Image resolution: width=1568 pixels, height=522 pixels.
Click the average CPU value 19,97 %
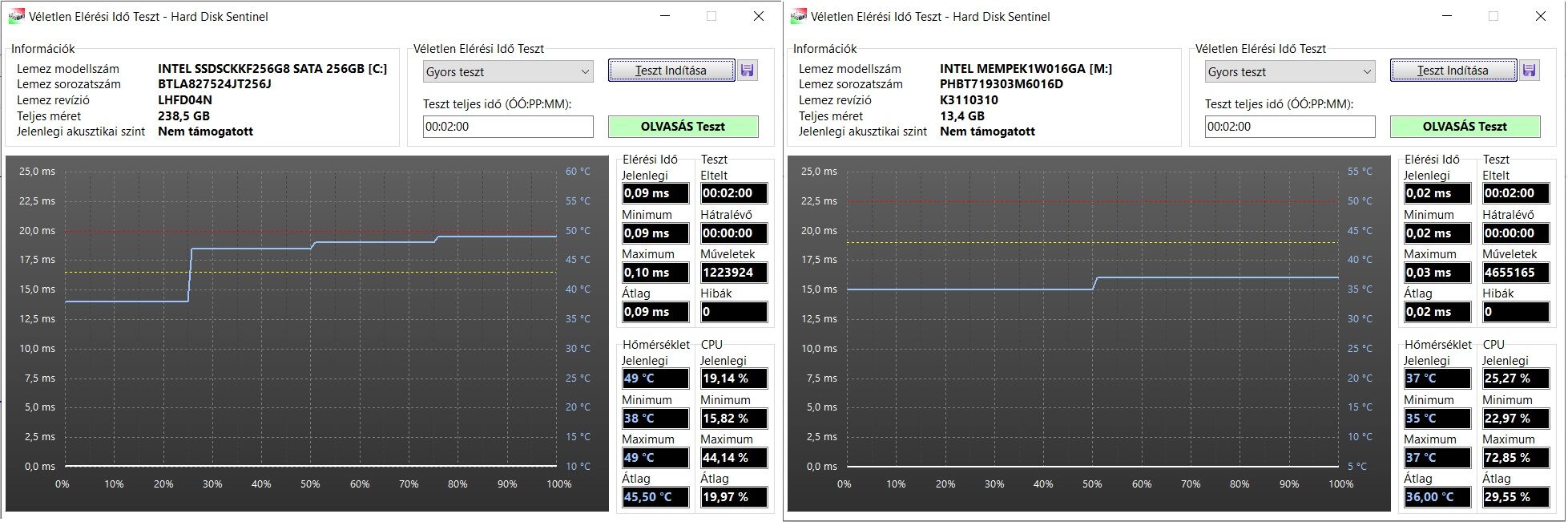click(734, 497)
